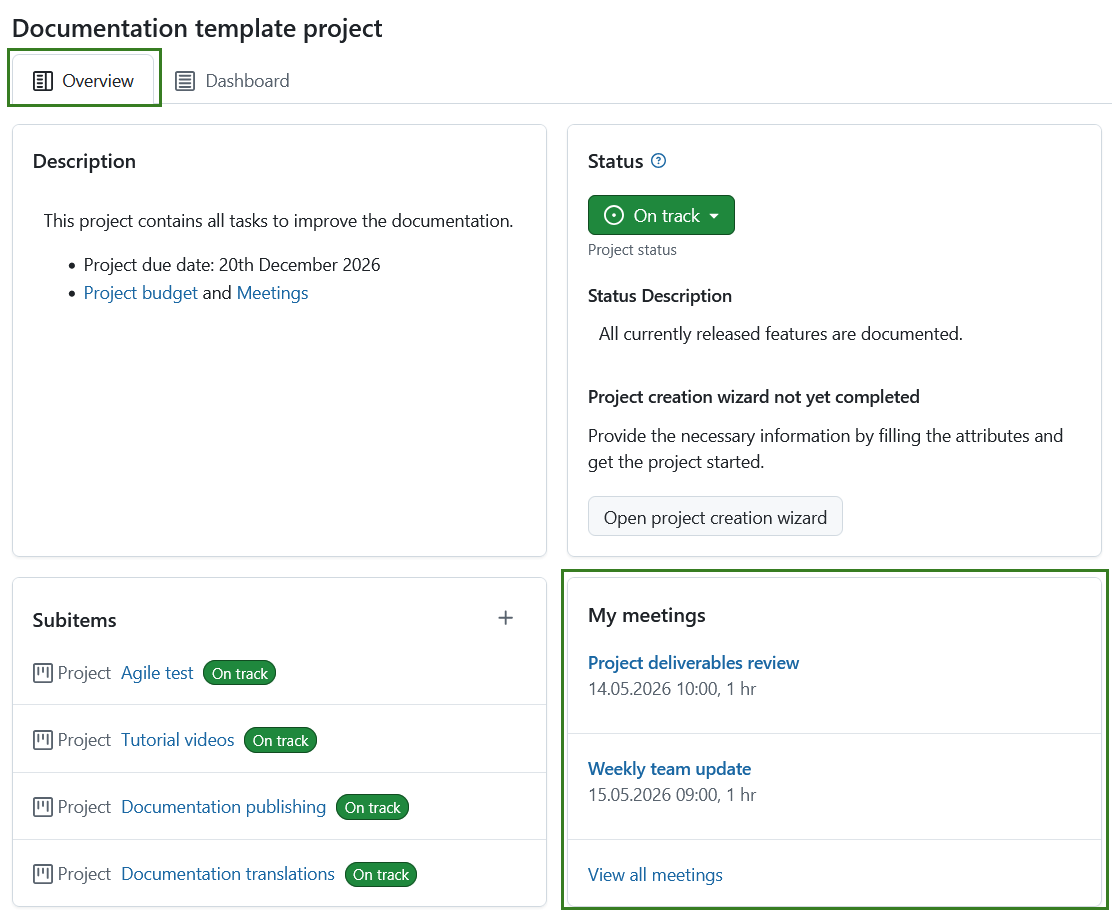Open the Status help question-mark icon
The image size is (1112, 917).
(658, 161)
